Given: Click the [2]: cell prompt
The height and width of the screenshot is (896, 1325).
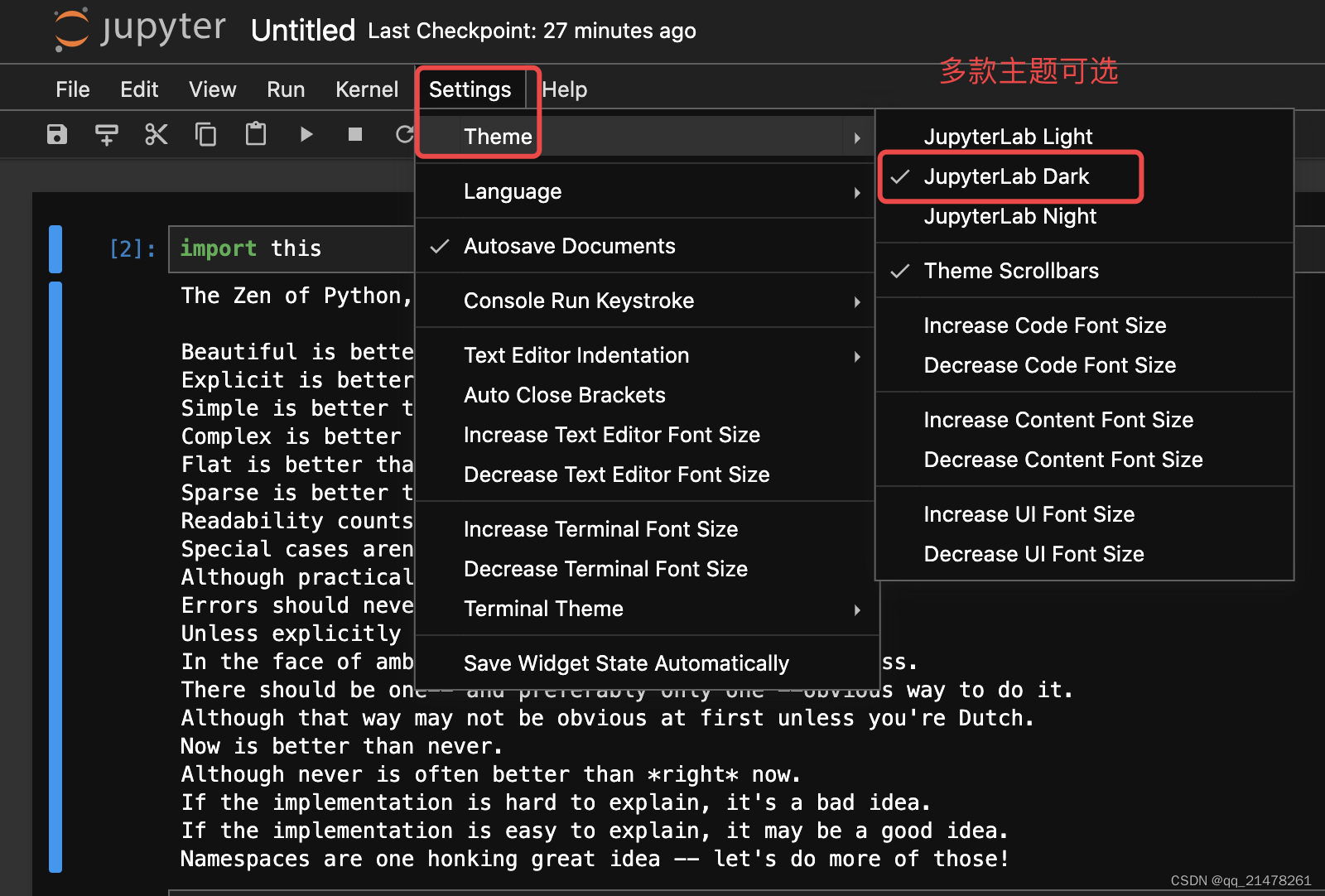Looking at the screenshot, I should [132, 248].
